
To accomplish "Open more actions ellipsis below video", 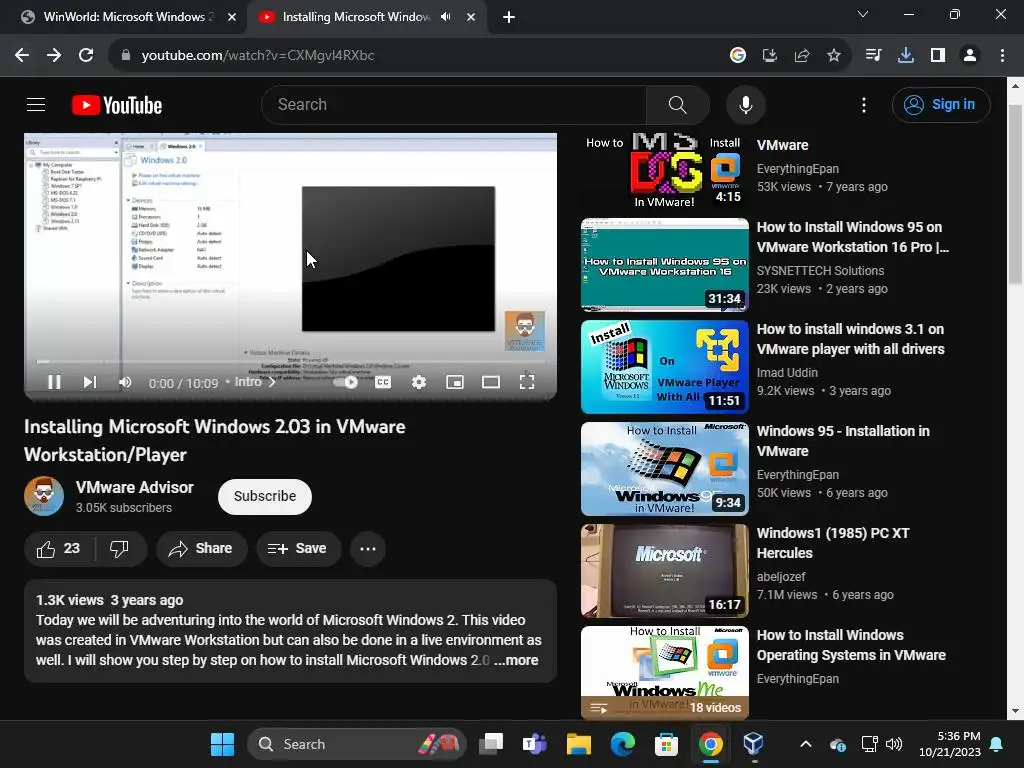I will click(368, 549).
